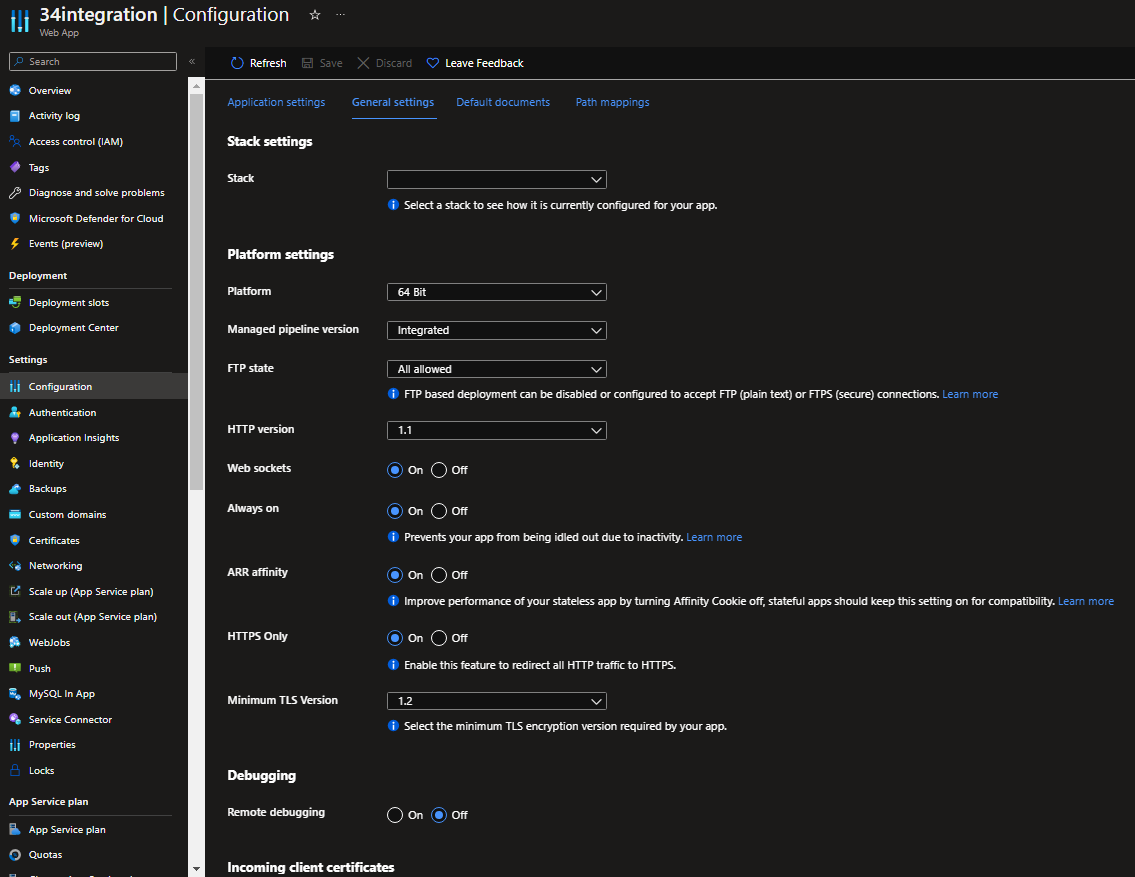Click the Push notification icon
The height and width of the screenshot is (877, 1135).
(x=14, y=668)
